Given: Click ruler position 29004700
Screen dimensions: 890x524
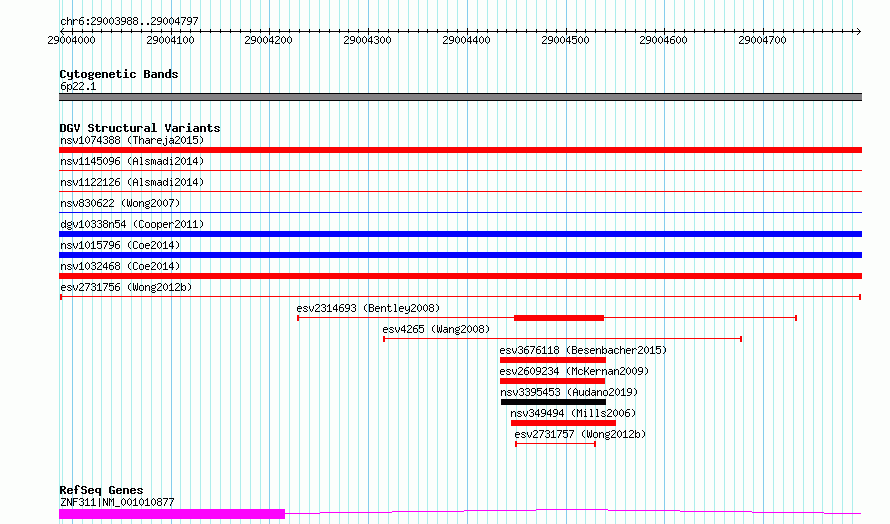Looking at the screenshot, I should [762, 40].
